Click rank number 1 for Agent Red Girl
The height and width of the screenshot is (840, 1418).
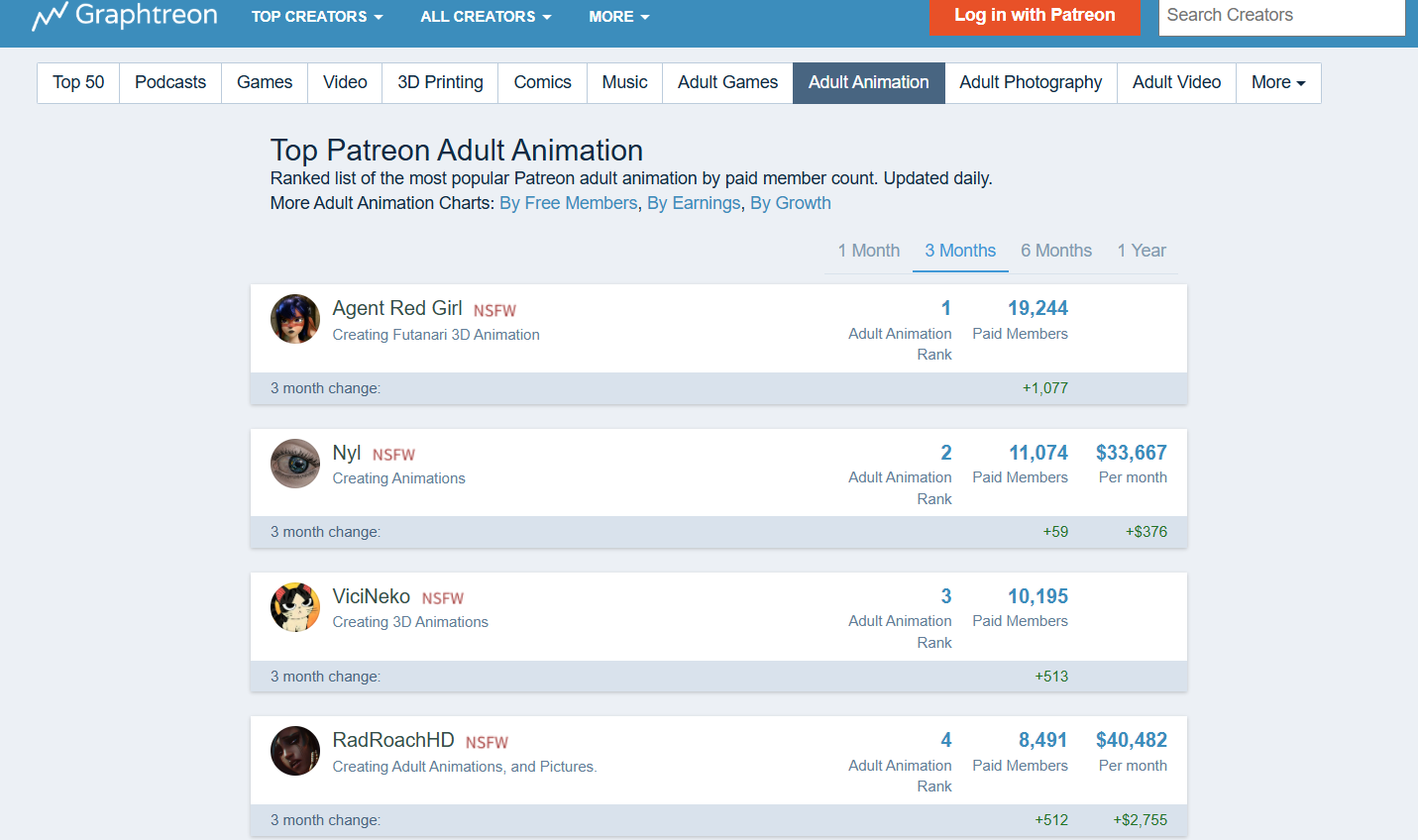946,308
